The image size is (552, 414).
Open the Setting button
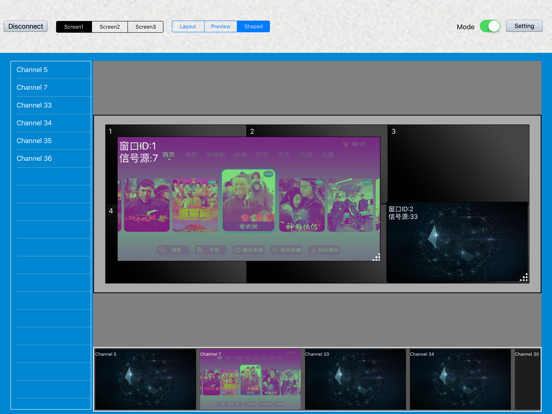524,26
